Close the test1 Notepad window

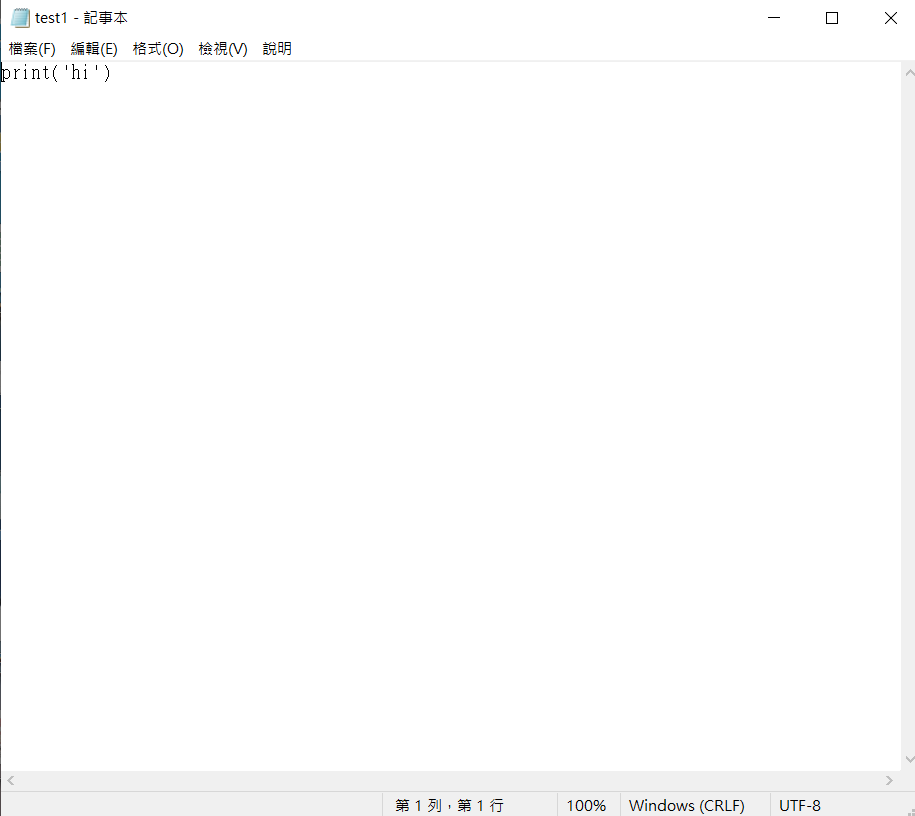pos(890,18)
